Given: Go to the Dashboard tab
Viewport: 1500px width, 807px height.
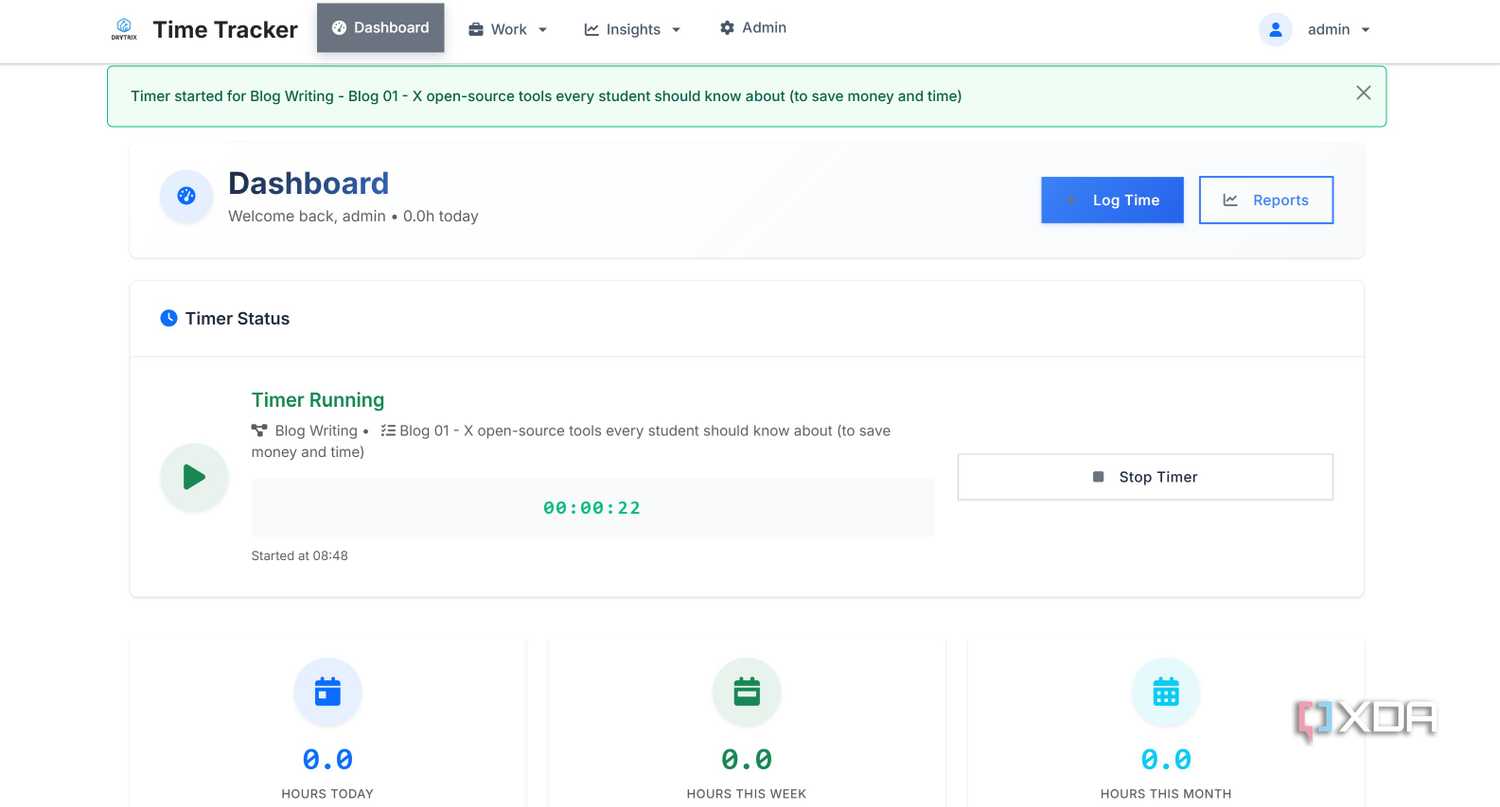Looking at the screenshot, I should (x=381, y=28).
